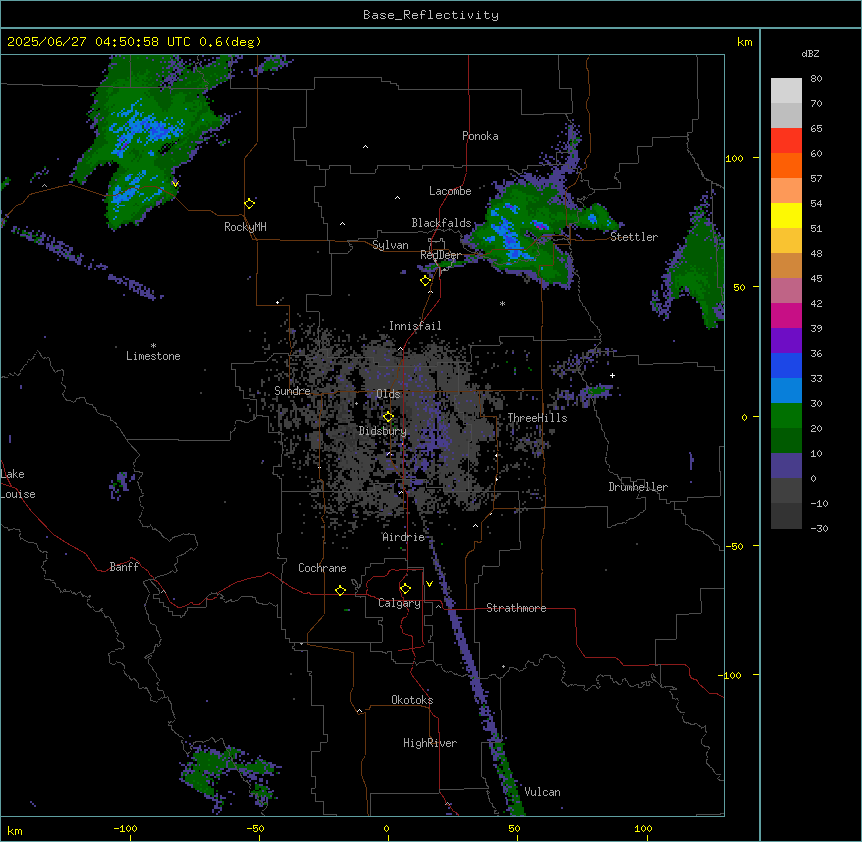Click the -50 tick on right axis
Viewport: 862px width, 842px height.
point(734,546)
